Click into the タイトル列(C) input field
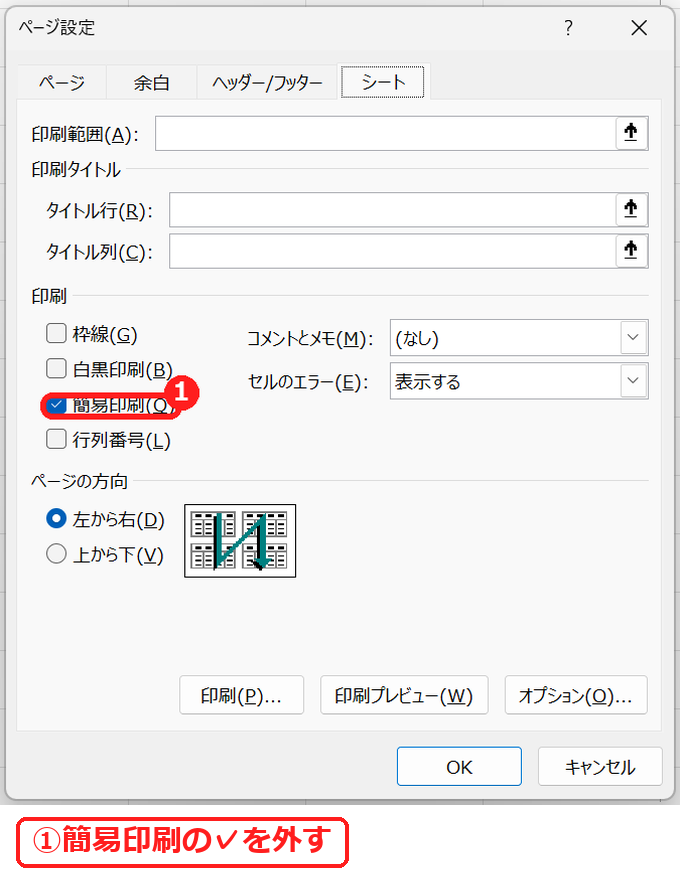 tap(393, 251)
